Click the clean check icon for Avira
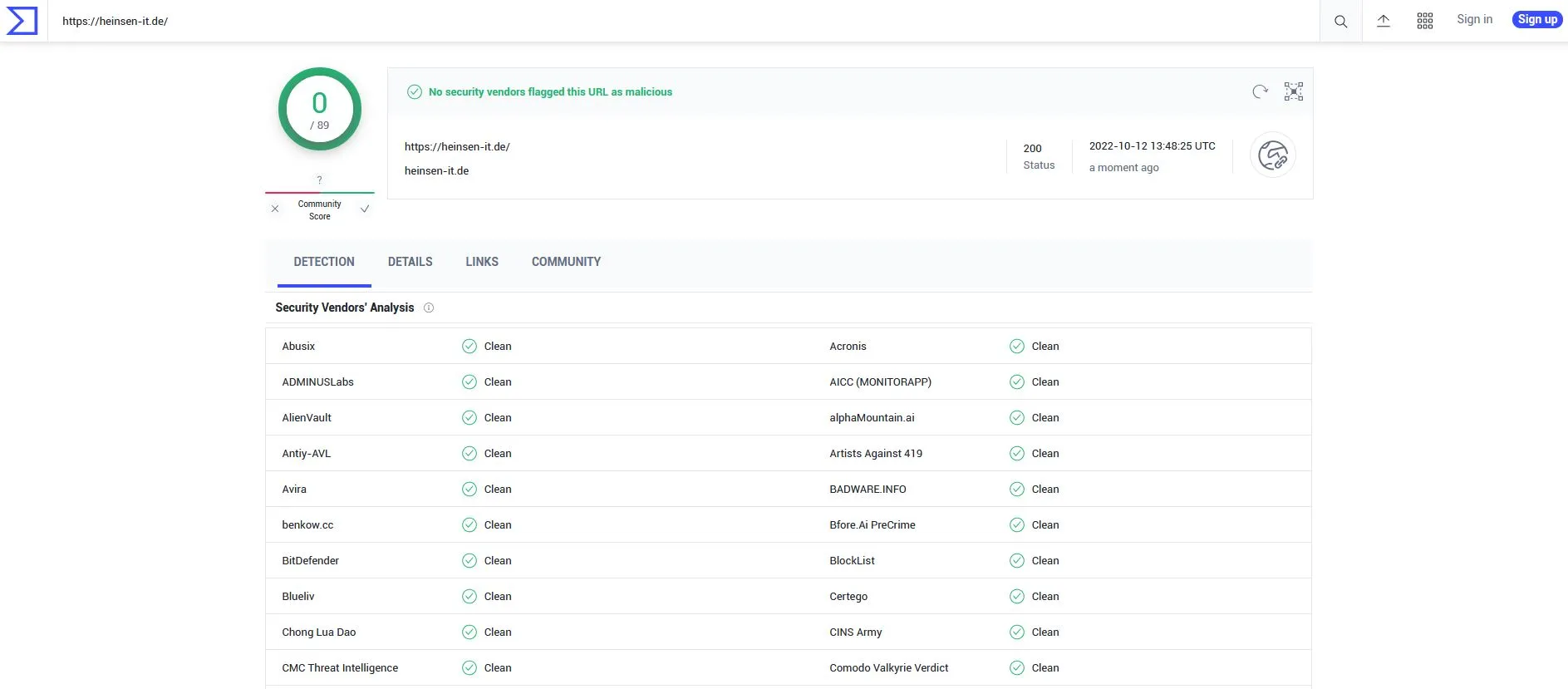This screenshot has height=689, width=1568. [469, 490]
